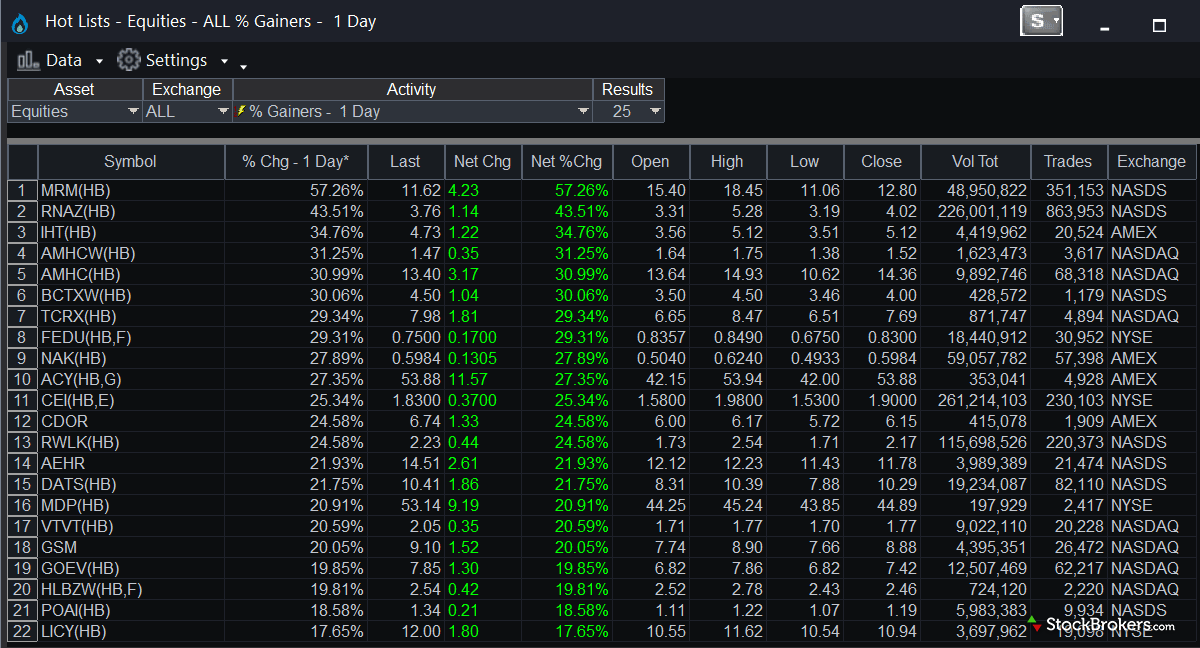Select the RNAZ(HB) symbol cell

tap(78, 211)
